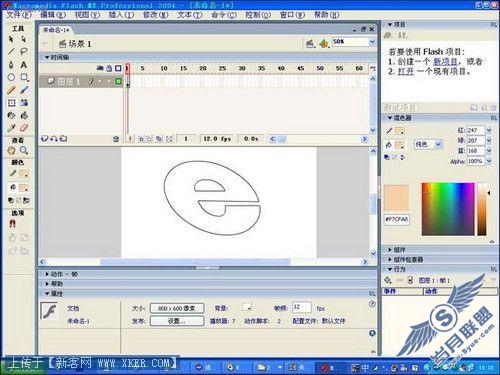
Task: Select the Text tool
Action: coord(23,64)
